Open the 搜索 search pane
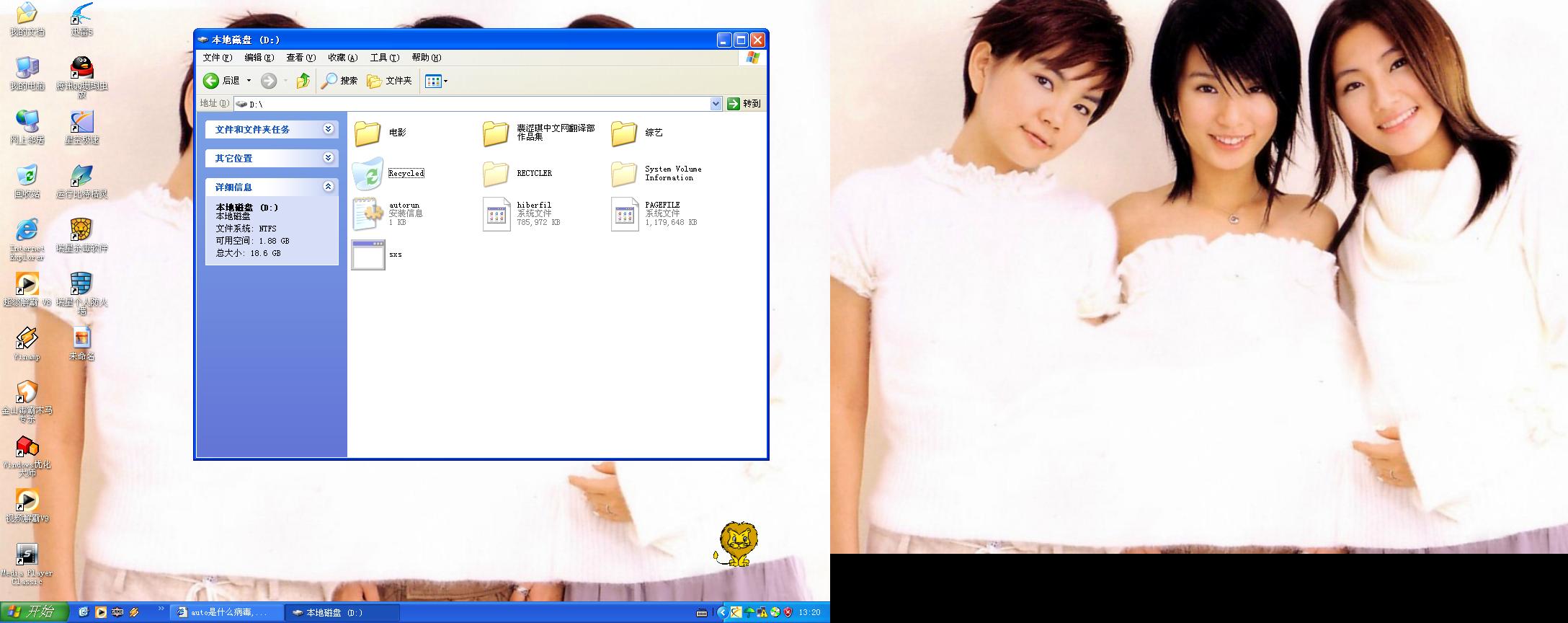 tap(339, 81)
